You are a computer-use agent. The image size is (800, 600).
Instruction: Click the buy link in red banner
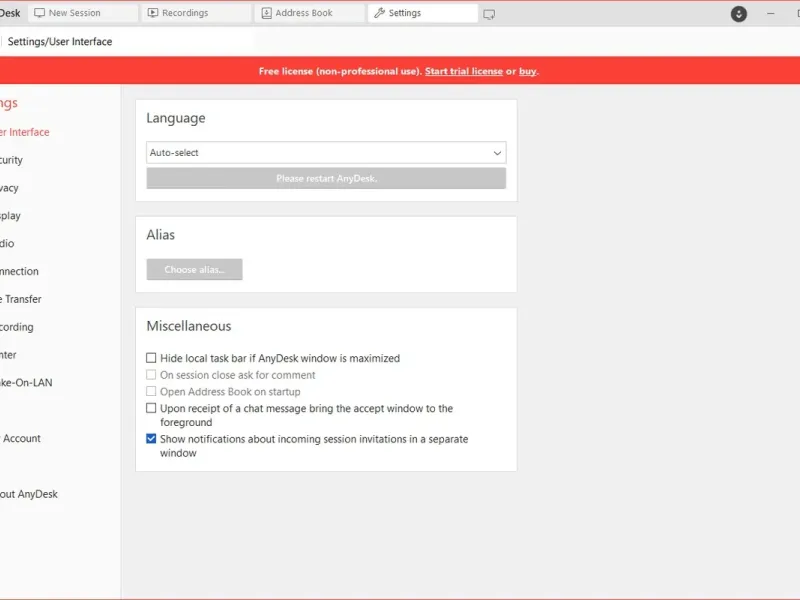click(528, 71)
